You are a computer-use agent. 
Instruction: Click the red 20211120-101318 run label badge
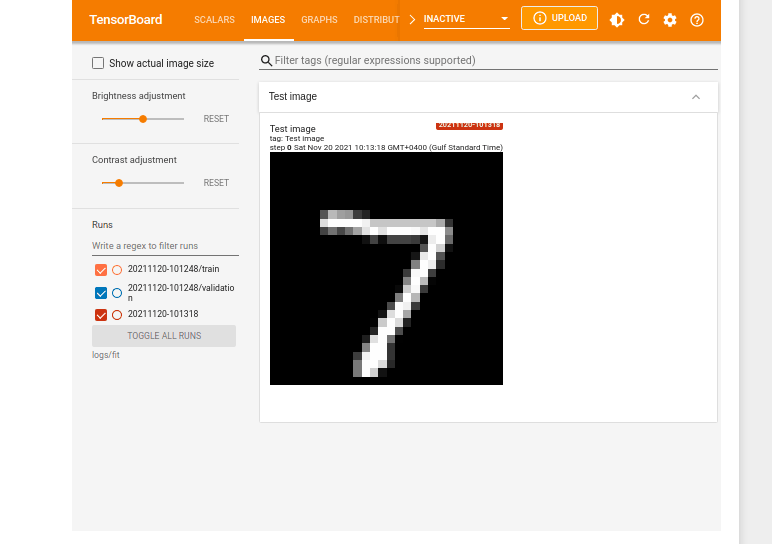469,126
